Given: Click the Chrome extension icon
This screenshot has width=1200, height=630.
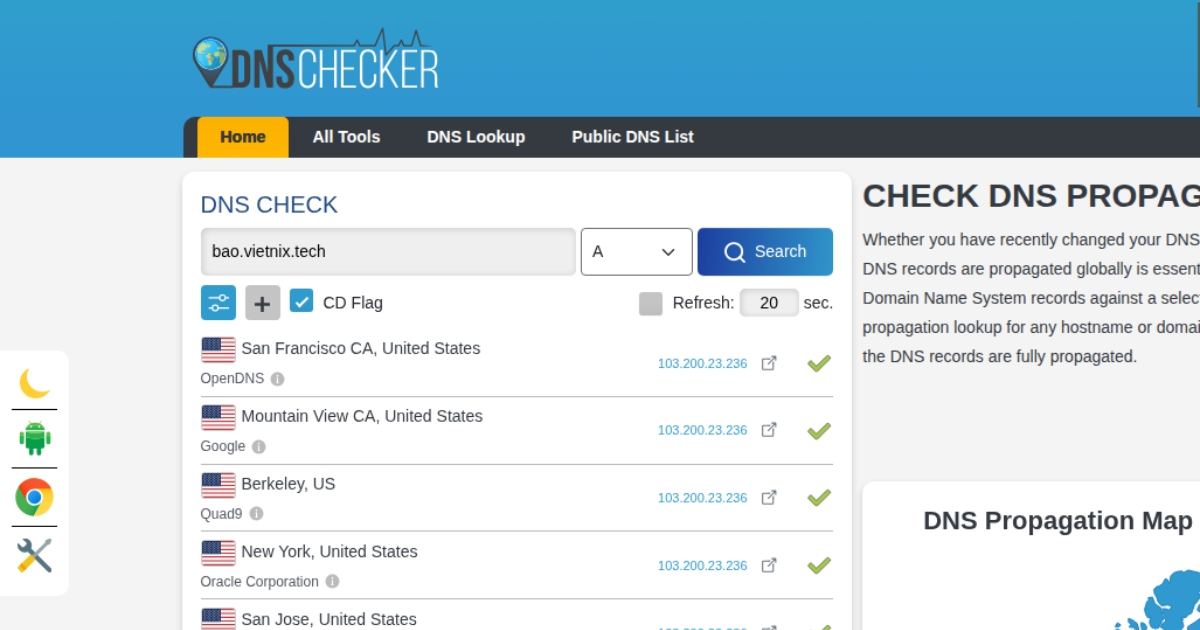Looking at the screenshot, I should 34,497.
